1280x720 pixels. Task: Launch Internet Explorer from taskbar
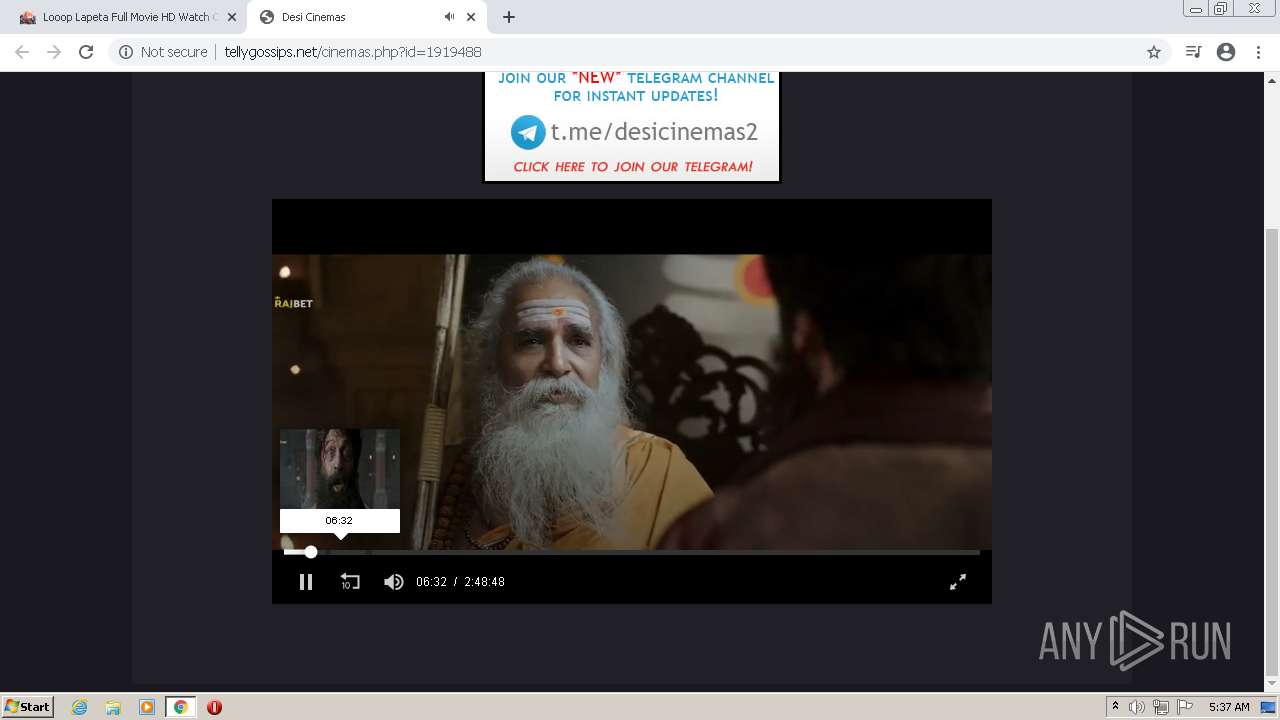pos(80,707)
